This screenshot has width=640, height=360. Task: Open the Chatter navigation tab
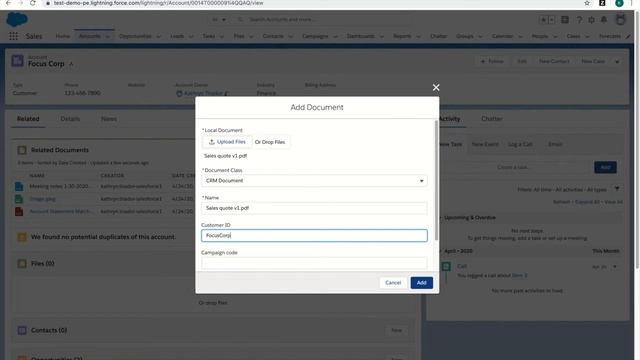[x=439, y=36]
